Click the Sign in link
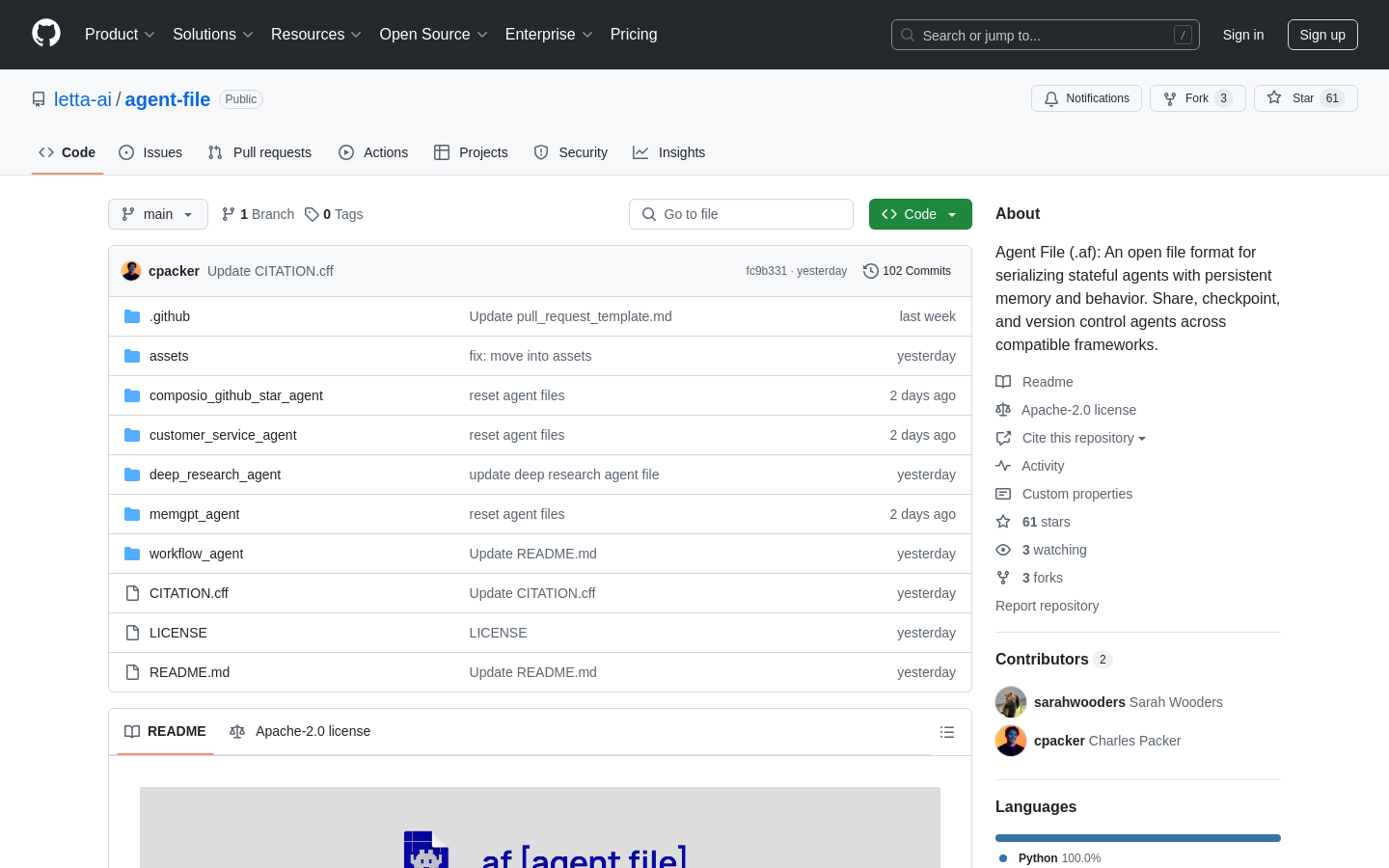 pyautogui.click(x=1243, y=35)
